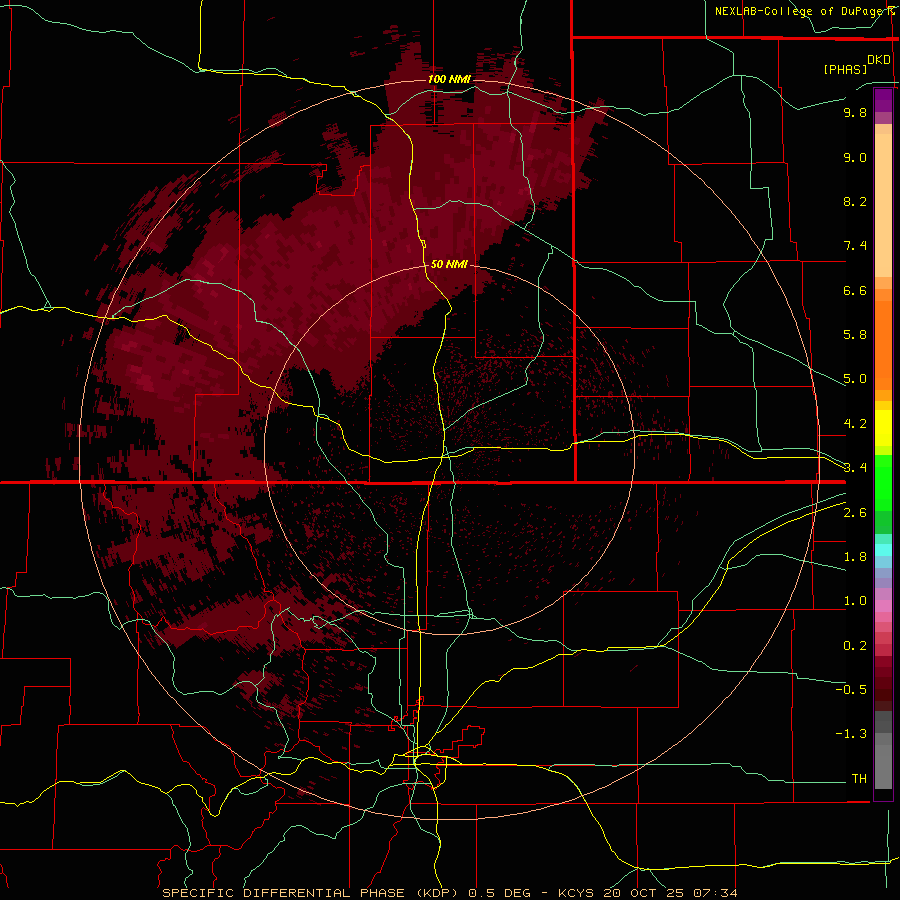Click the 9.0 value on the color scale

pyautogui.click(x=855, y=157)
